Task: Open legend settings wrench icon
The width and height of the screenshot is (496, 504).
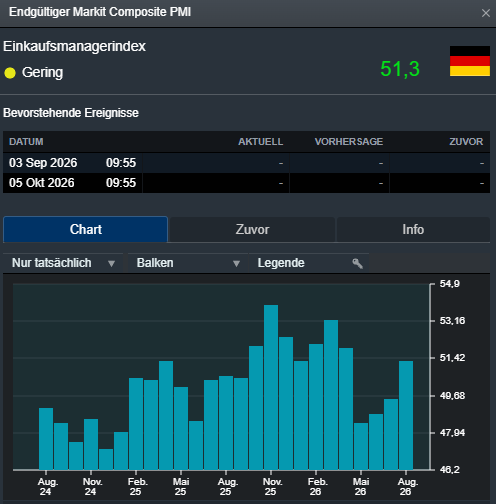Action: click(x=357, y=263)
